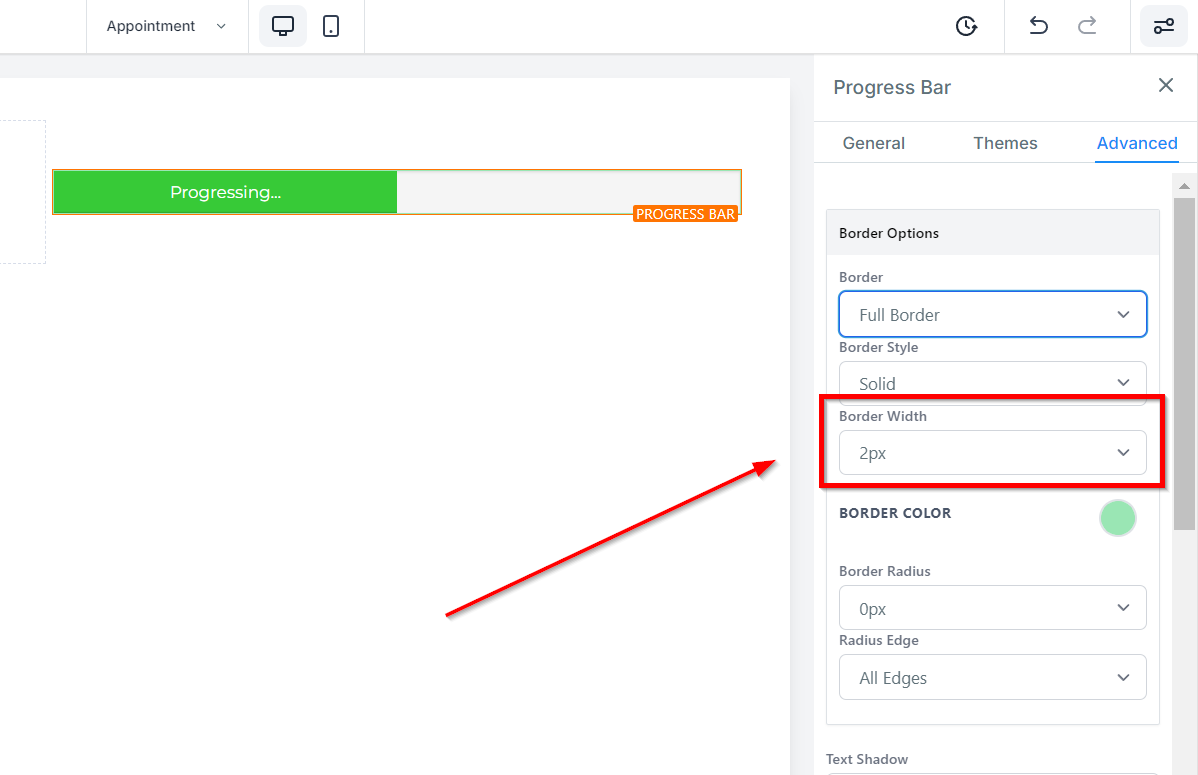Open the settings sliders icon

point(1164,26)
